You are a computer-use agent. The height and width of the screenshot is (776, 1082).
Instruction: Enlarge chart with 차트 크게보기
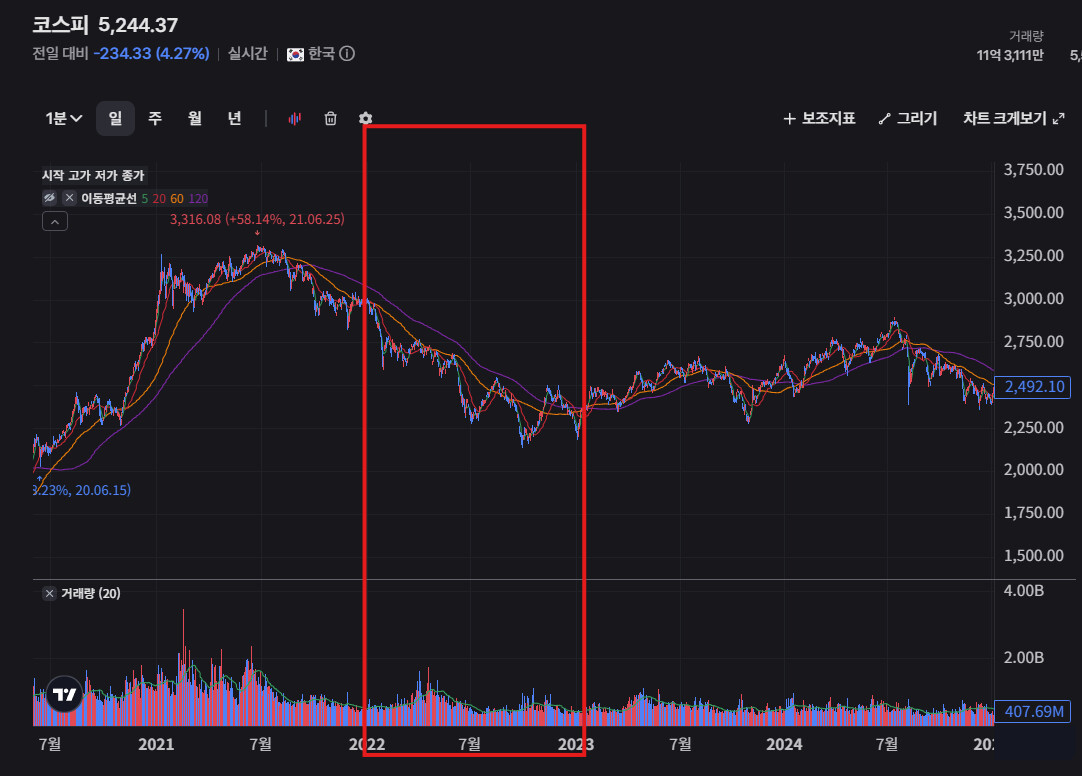pyautogui.click(x=1014, y=119)
